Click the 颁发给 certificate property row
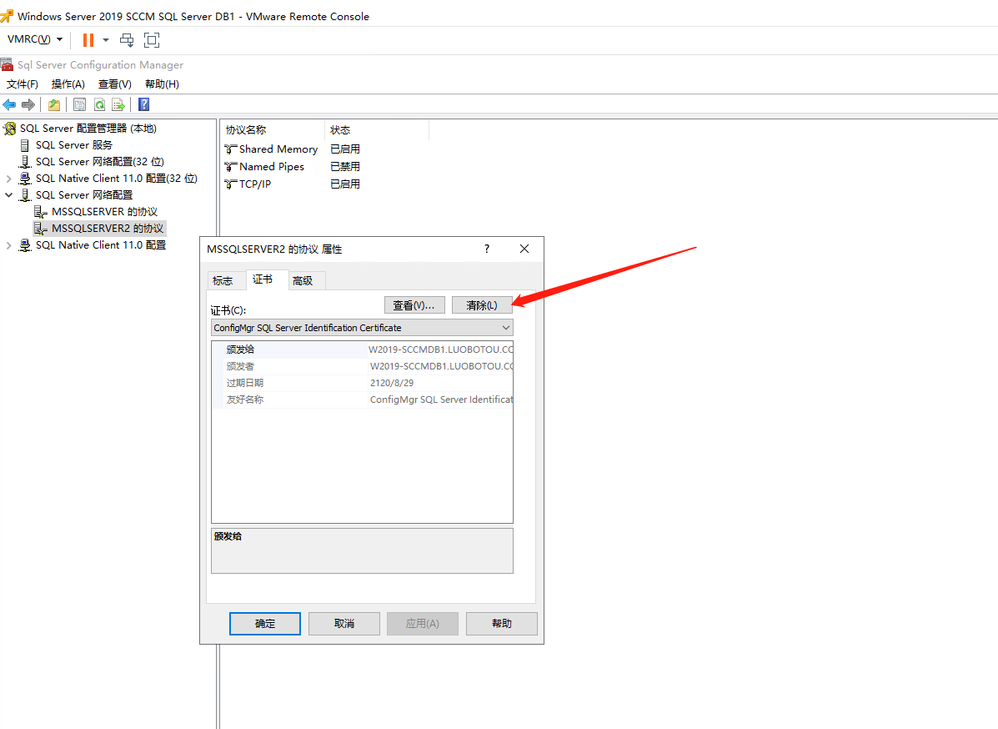 [x=362, y=350]
